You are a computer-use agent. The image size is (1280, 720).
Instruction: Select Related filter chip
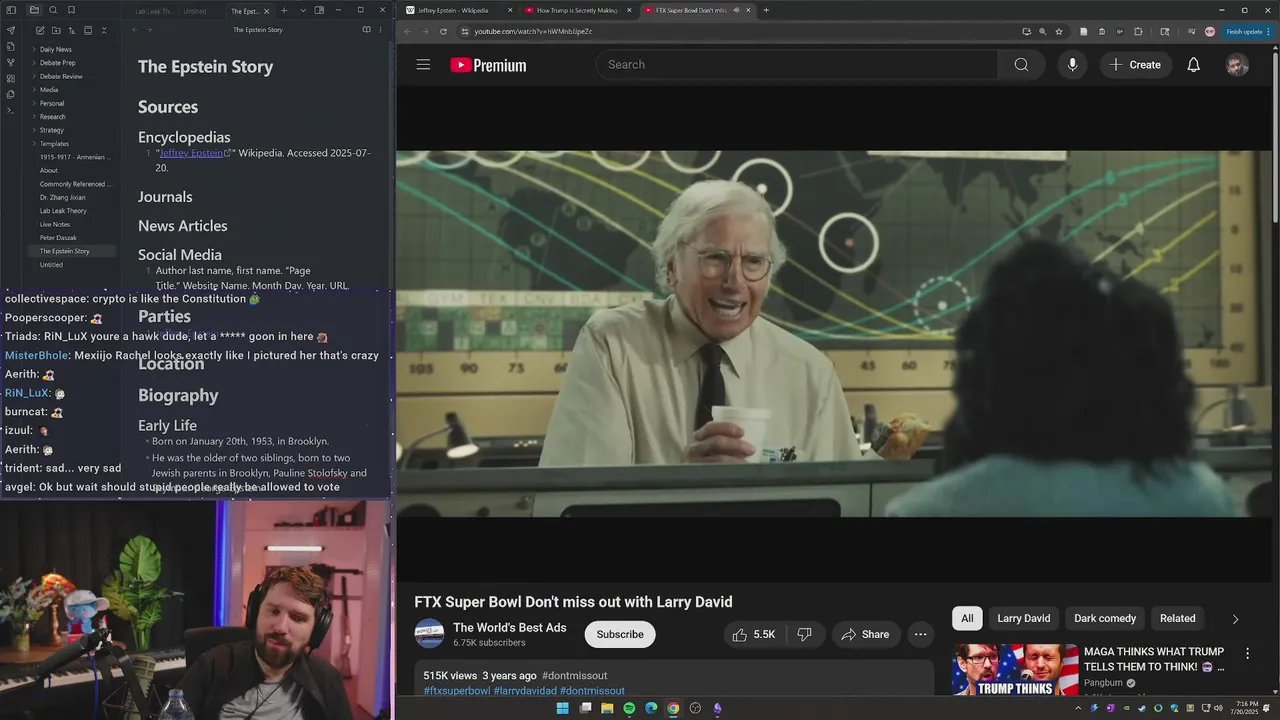click(x=1177, y=619)
